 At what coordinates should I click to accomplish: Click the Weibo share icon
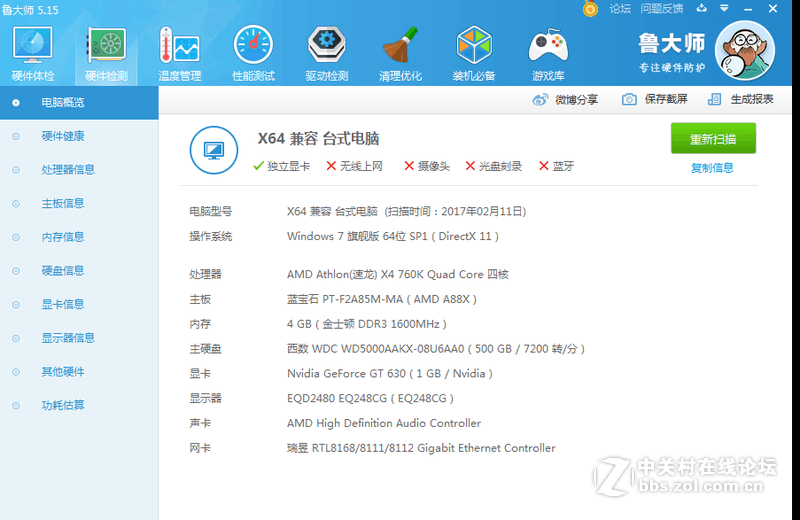pos(540,100)
